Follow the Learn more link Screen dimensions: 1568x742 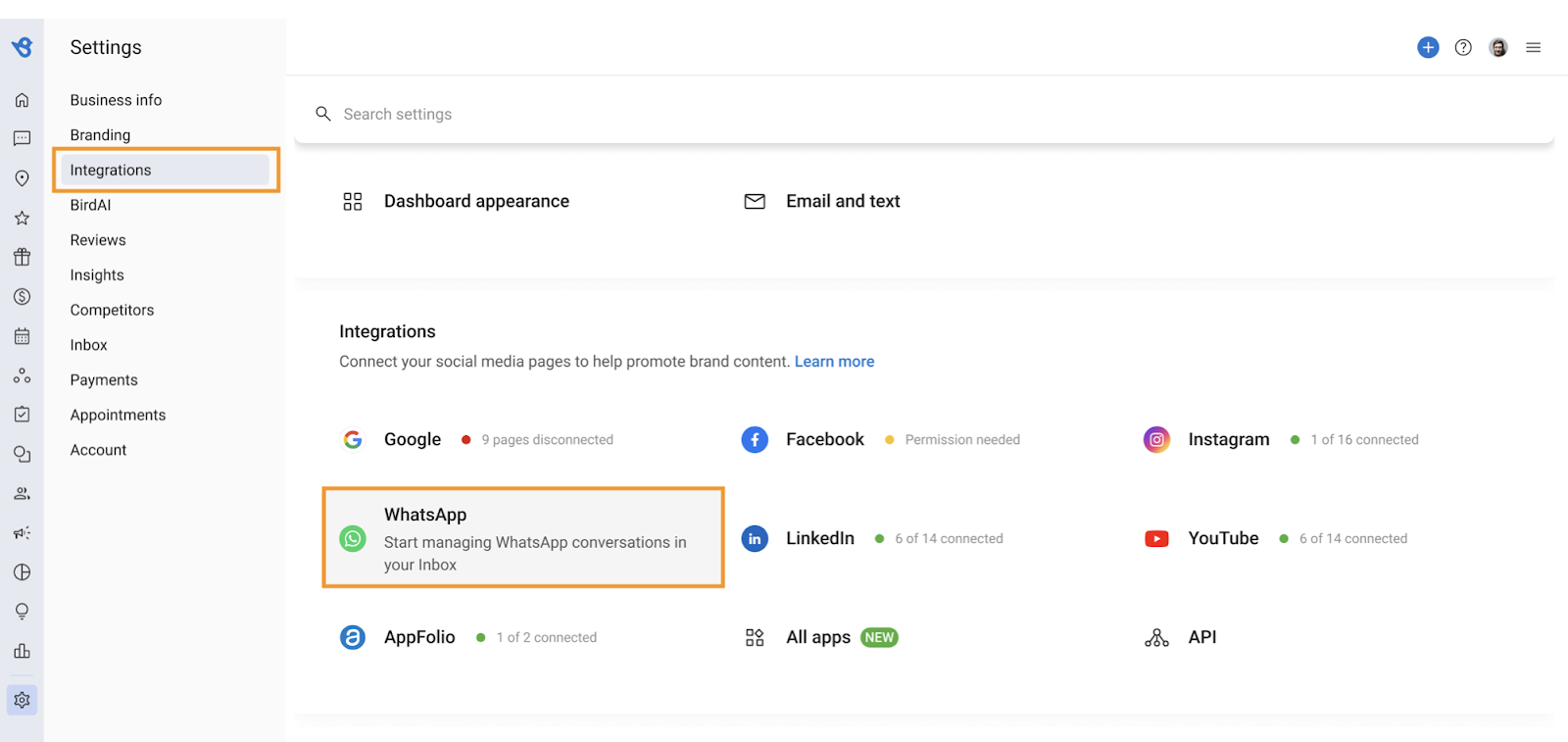pos(834,362)
